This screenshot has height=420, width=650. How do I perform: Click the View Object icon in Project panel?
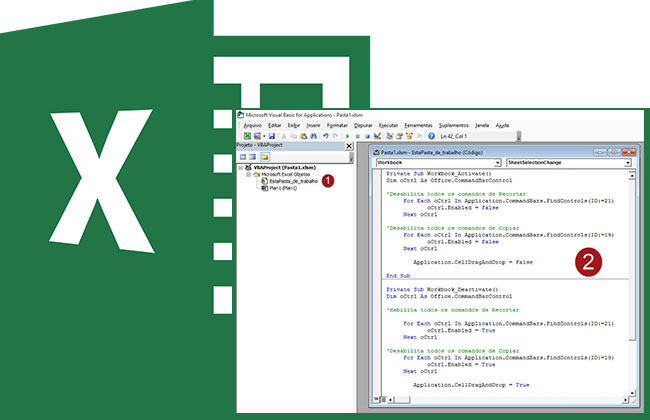pyautogui.click(x=252, y=157)
